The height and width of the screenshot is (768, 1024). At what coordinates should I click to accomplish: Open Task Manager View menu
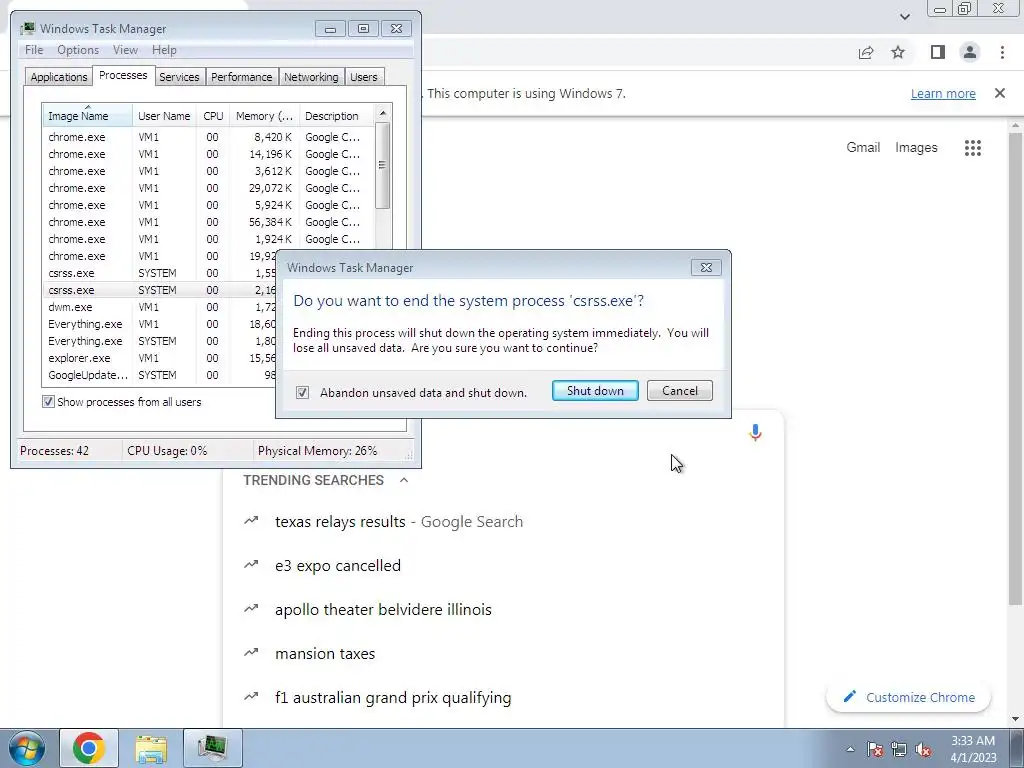point(125,50)
